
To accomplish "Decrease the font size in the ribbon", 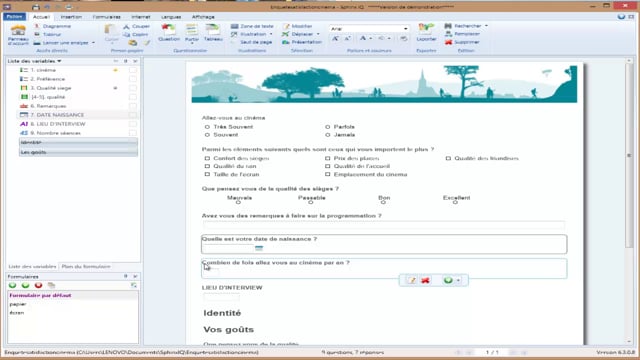I will [347, 38].
